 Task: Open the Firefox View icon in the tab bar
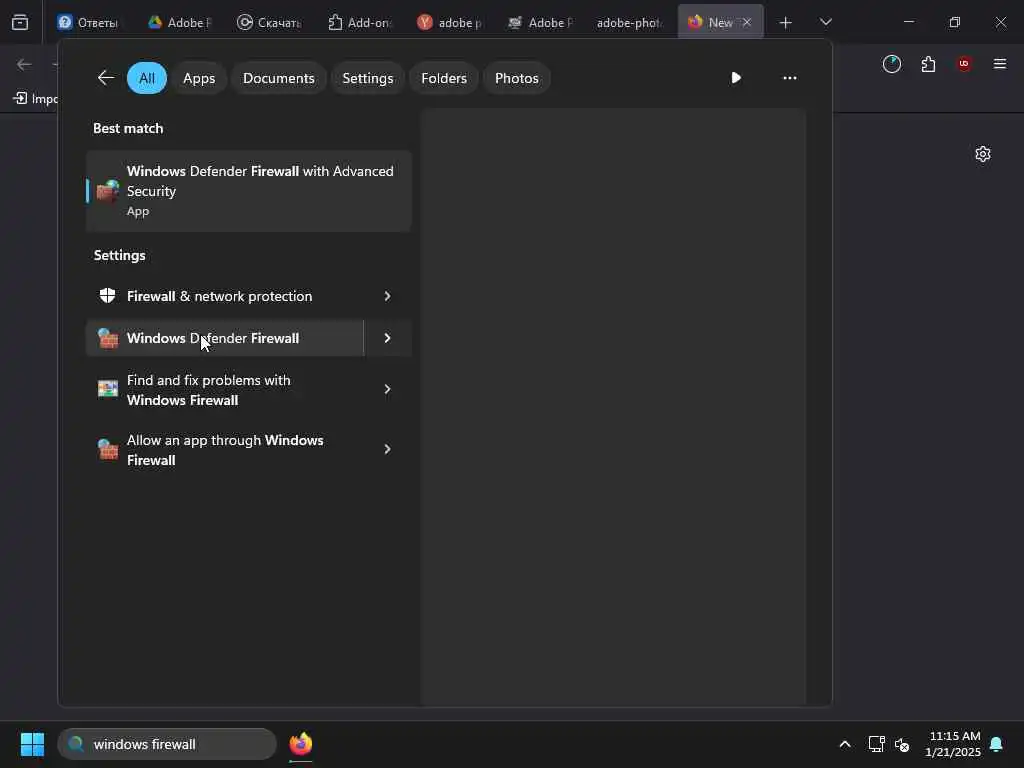20,22
